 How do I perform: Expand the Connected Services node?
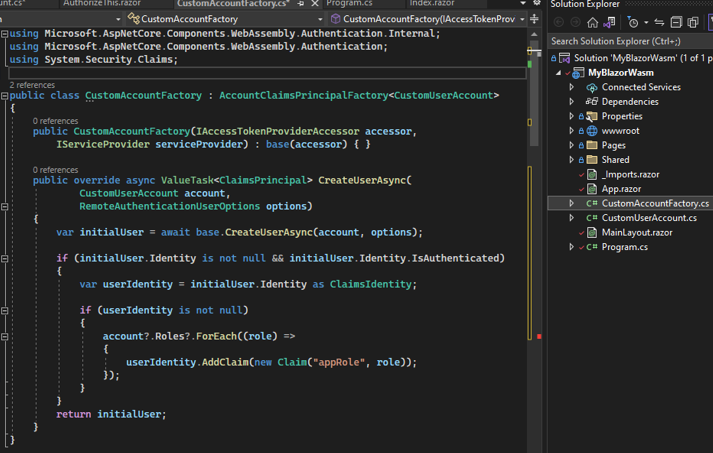point(572,87)
